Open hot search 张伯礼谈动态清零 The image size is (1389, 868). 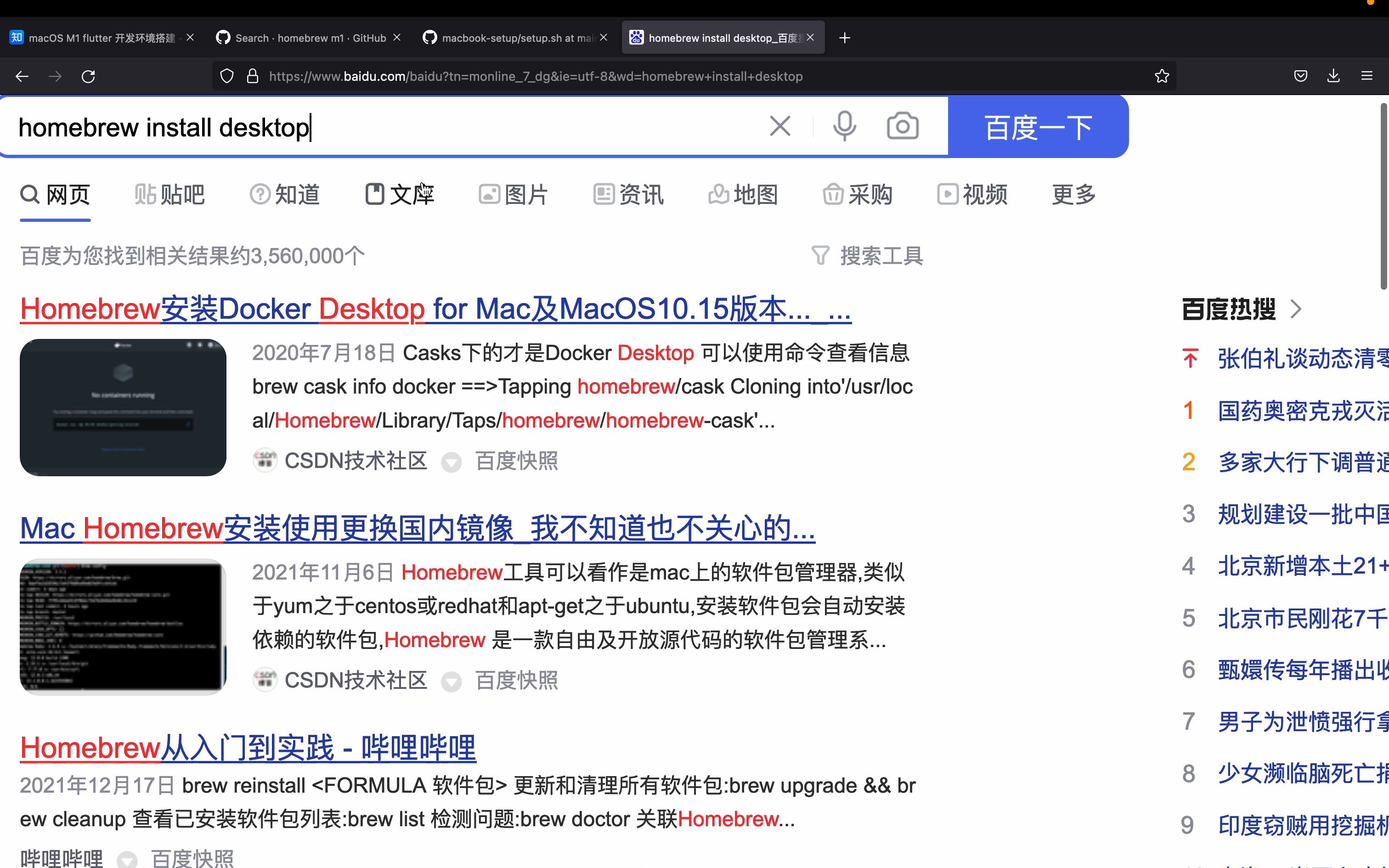(x=1303, y=358)
